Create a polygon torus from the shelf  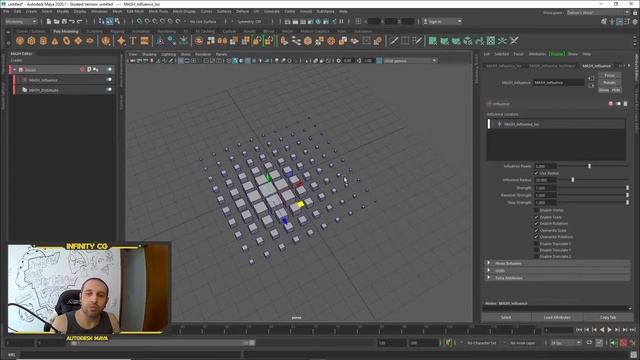67,41
